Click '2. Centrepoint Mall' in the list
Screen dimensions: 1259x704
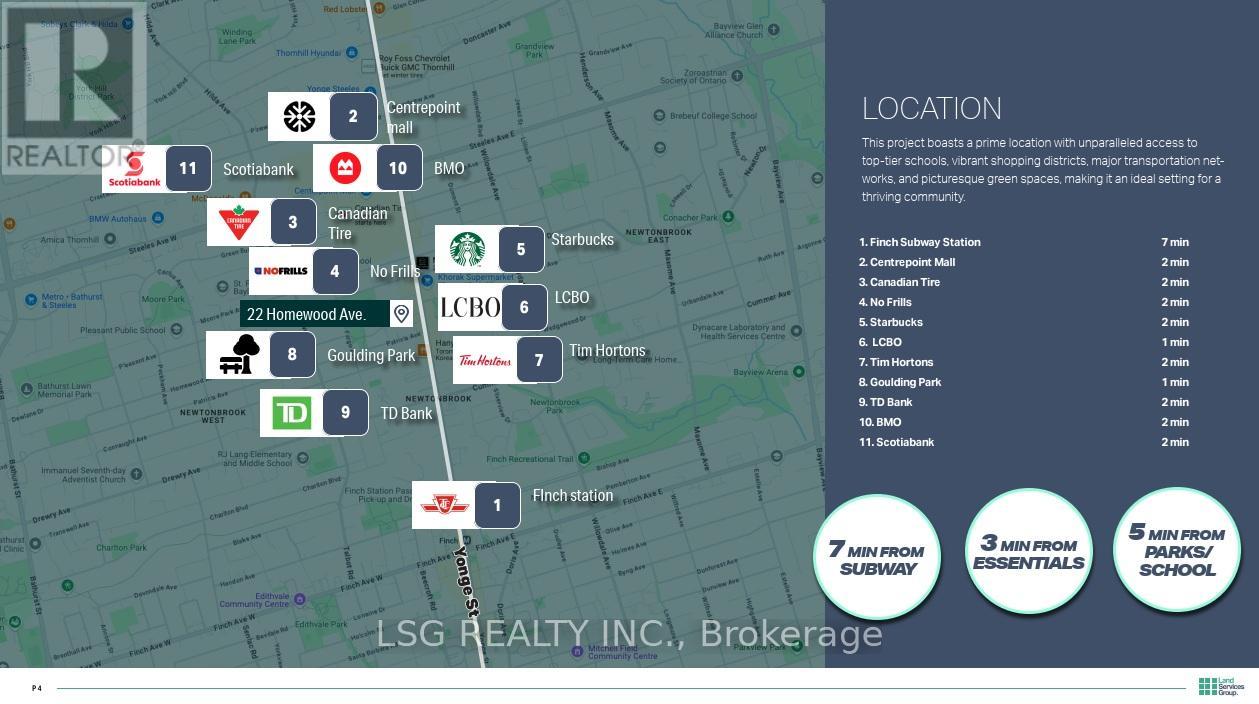coord(907,262)
